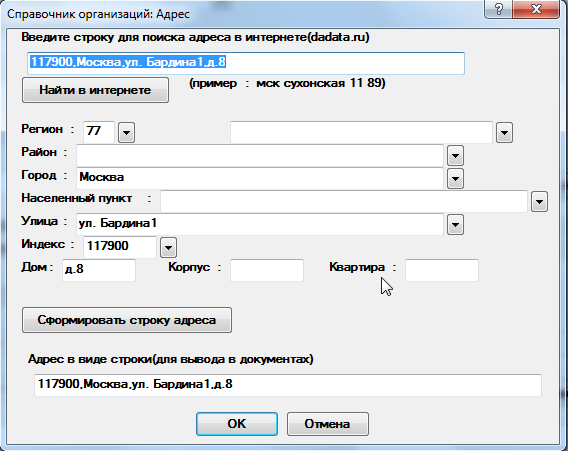Click the Город field containing Москва
Viewport: 568px width, 451px height.
[x=260, y=178]
